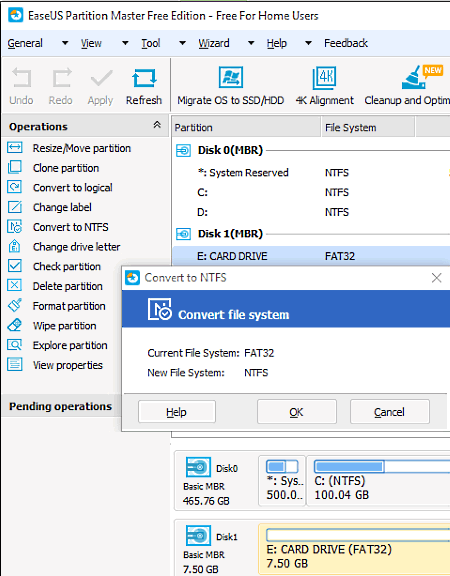This screenshot has width=450, height=576.
Task: Click the Partition column header
Action: [246, 127]
